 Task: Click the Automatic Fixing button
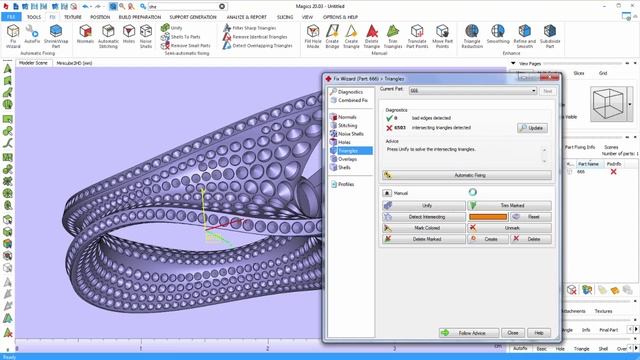[467, 175]
